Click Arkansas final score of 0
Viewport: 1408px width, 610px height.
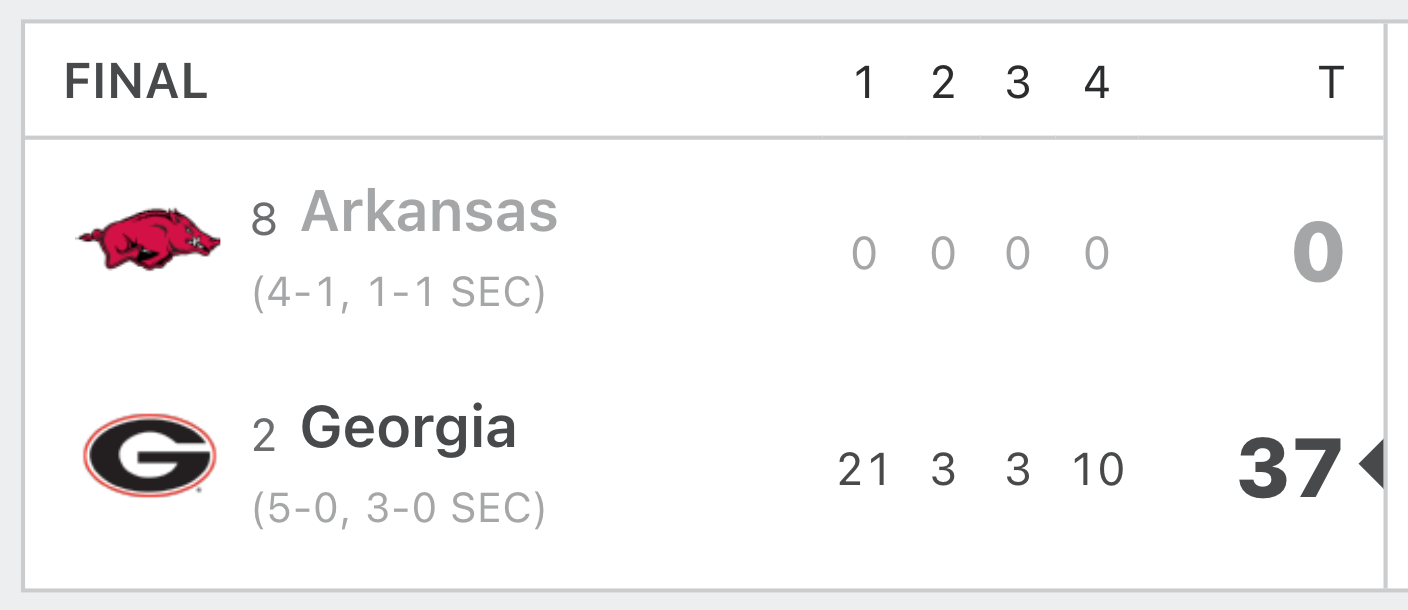click(1318, 253)
